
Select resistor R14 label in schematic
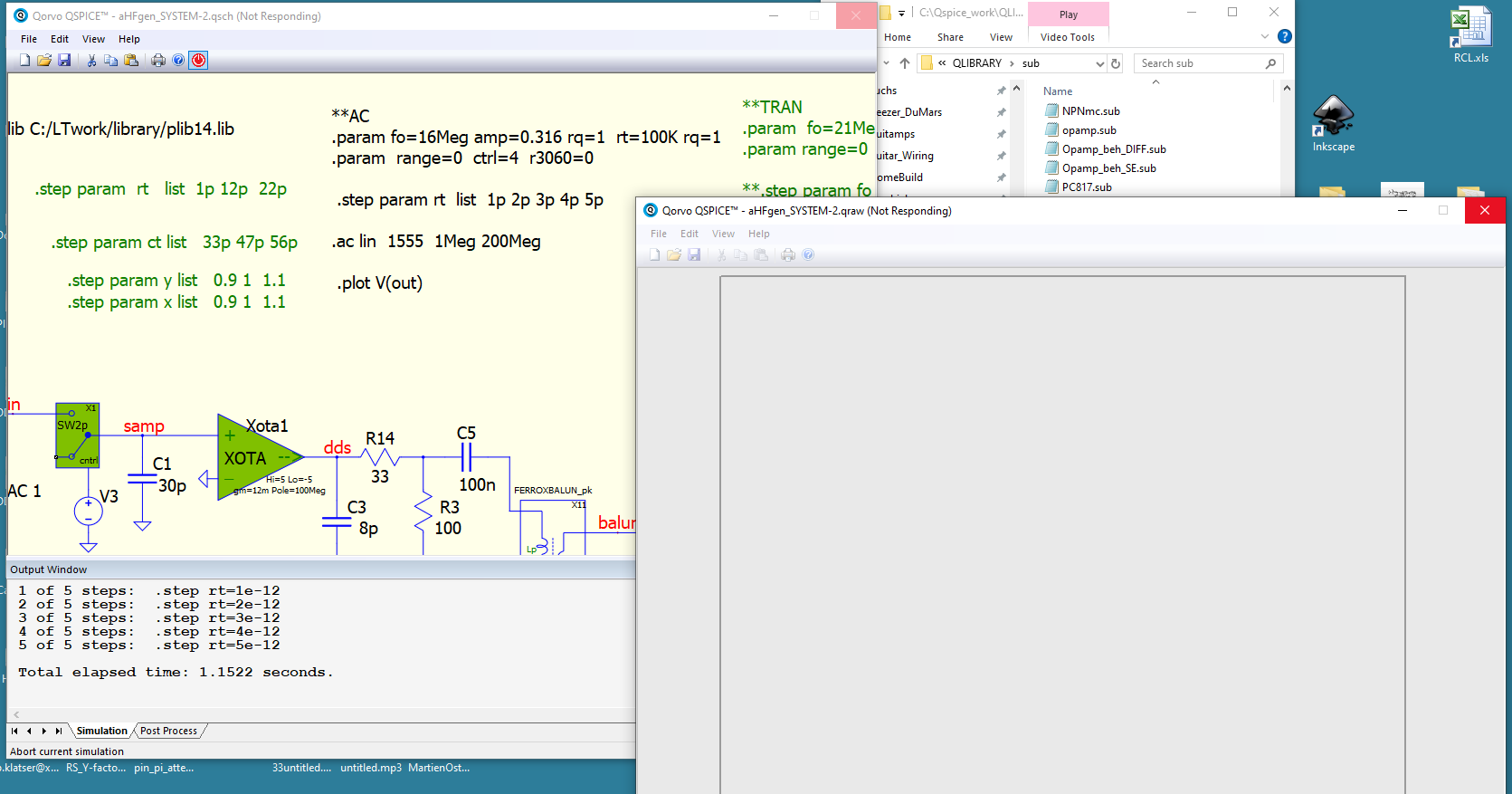(x=380, y=438)
